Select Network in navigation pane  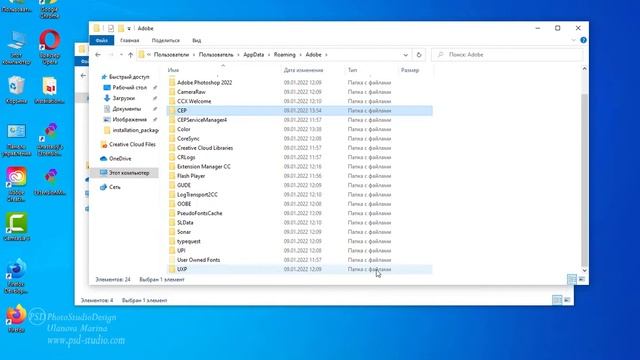coord(110,187)
